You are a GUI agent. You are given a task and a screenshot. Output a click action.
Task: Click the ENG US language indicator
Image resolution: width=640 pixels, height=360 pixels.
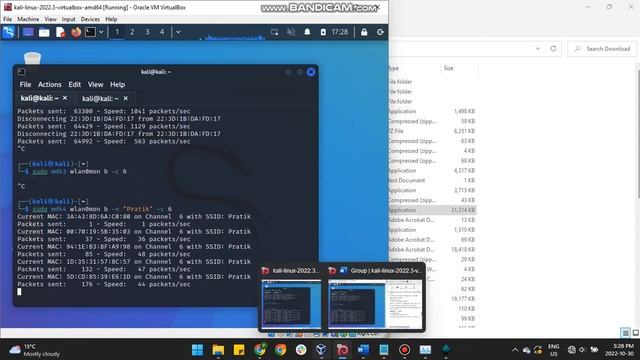(553, 350)
